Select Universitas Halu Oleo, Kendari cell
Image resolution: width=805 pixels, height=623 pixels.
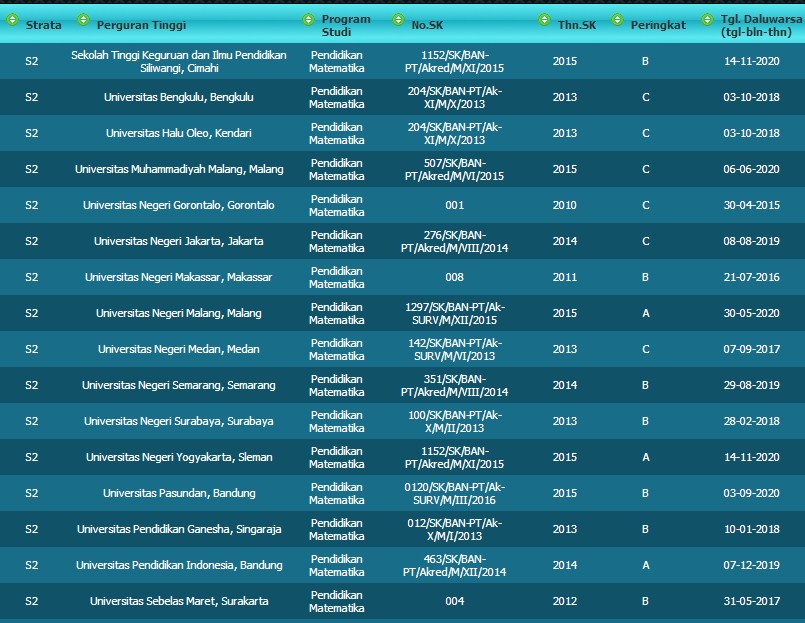point(179,133)
